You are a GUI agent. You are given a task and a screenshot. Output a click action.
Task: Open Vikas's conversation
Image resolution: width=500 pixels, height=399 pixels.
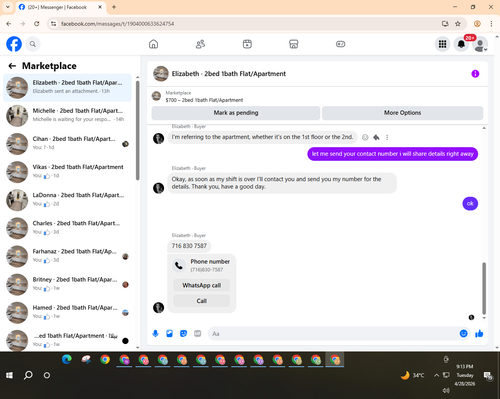(67, 172)
